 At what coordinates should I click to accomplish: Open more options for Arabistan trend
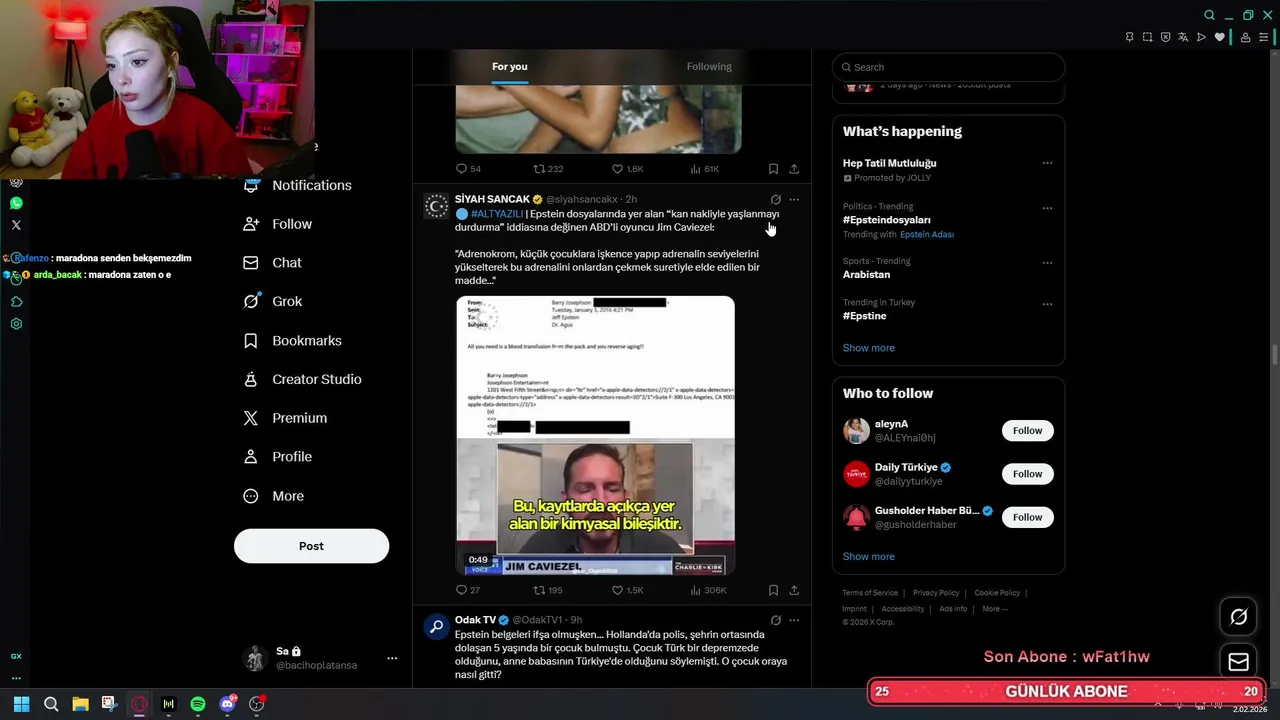(1047, 262)
